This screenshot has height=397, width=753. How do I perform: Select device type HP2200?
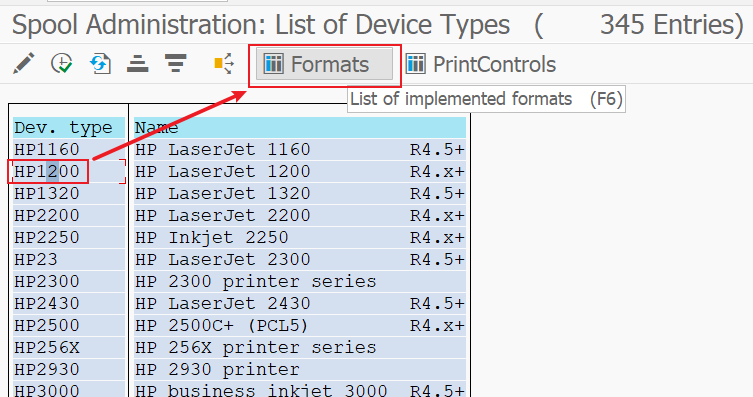click(x=47, y=216)
